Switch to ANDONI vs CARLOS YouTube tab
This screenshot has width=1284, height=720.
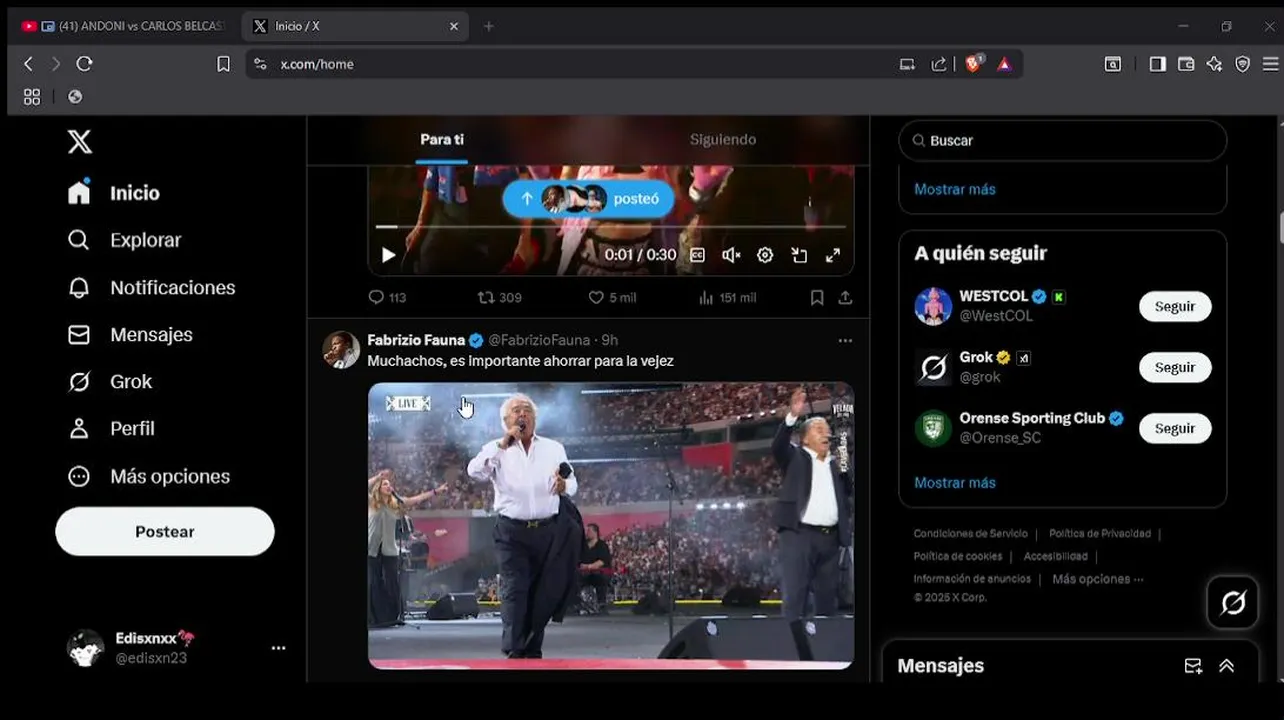click(x=122, y=26)
